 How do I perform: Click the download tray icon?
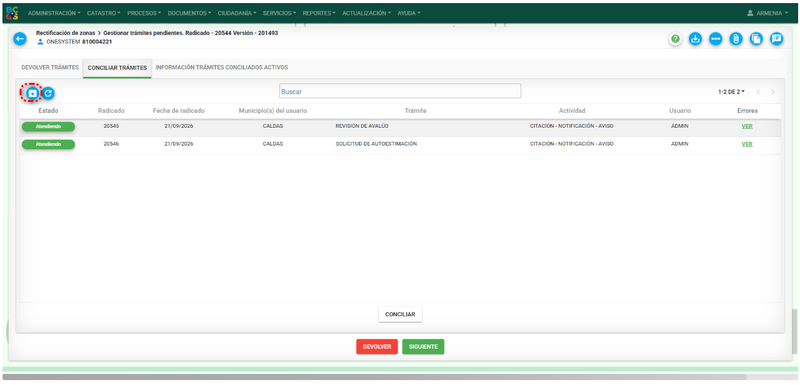click(695, 39)
